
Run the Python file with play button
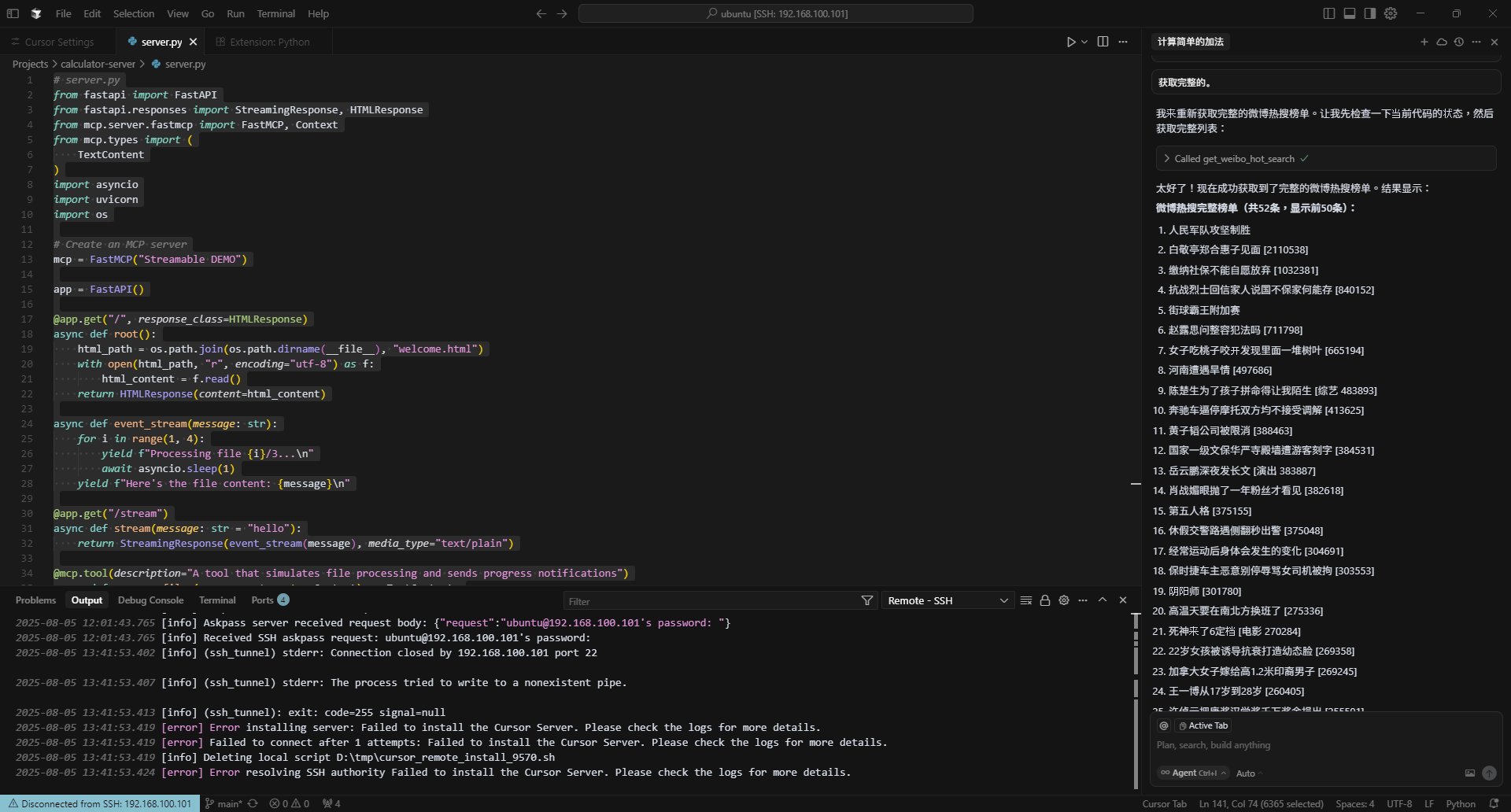[x=1070, y=42]
